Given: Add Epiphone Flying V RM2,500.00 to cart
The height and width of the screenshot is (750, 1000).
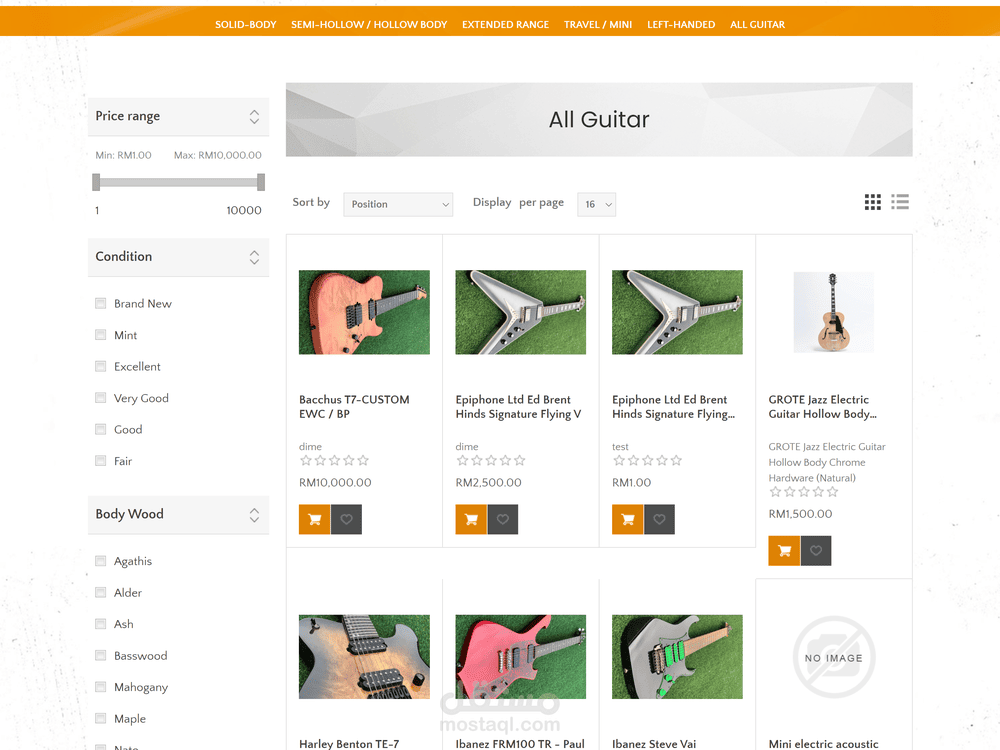Looking at the screenshot, I should coord(471,519).
